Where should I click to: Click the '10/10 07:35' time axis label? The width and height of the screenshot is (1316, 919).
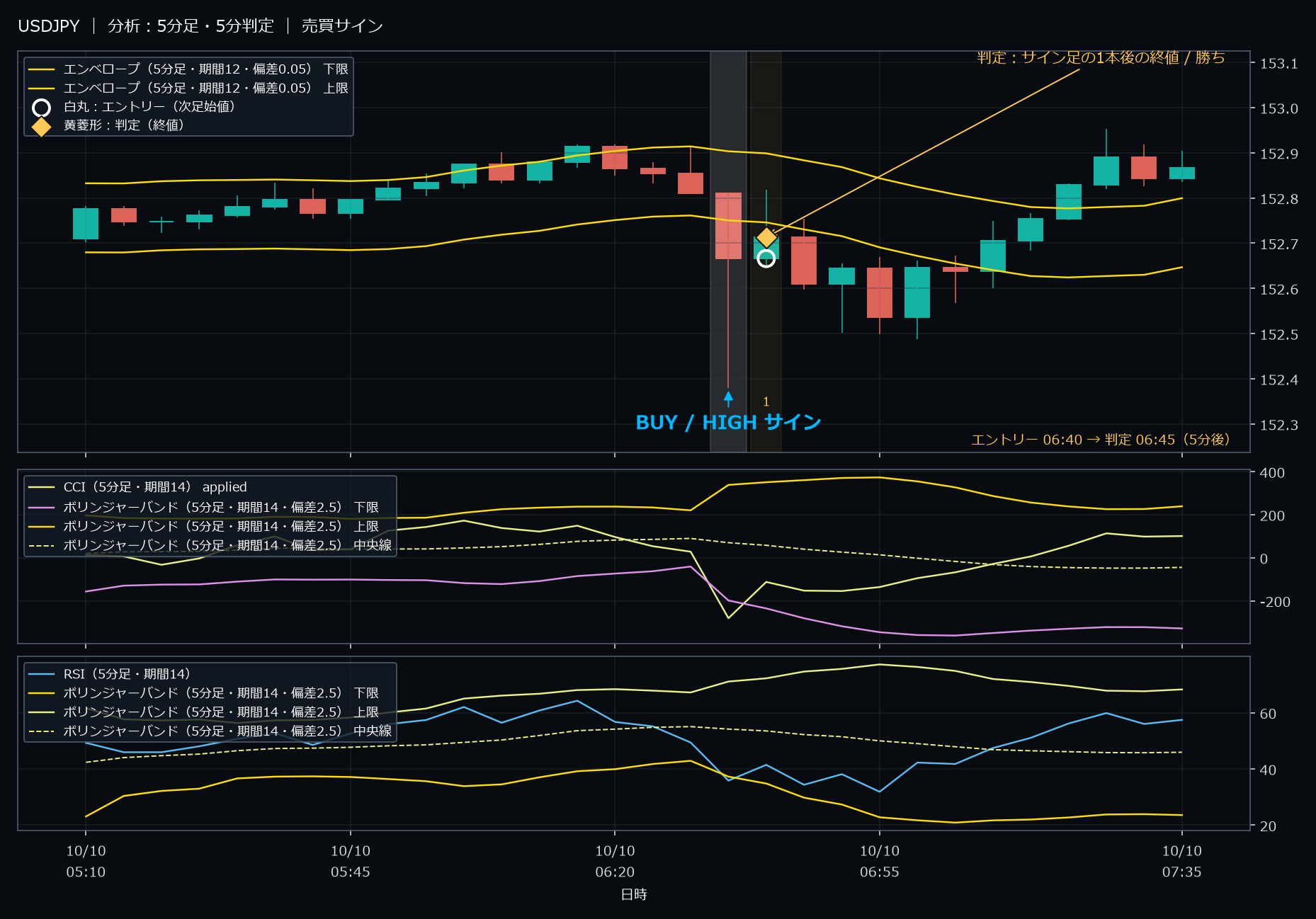(x=1182, y=862)
